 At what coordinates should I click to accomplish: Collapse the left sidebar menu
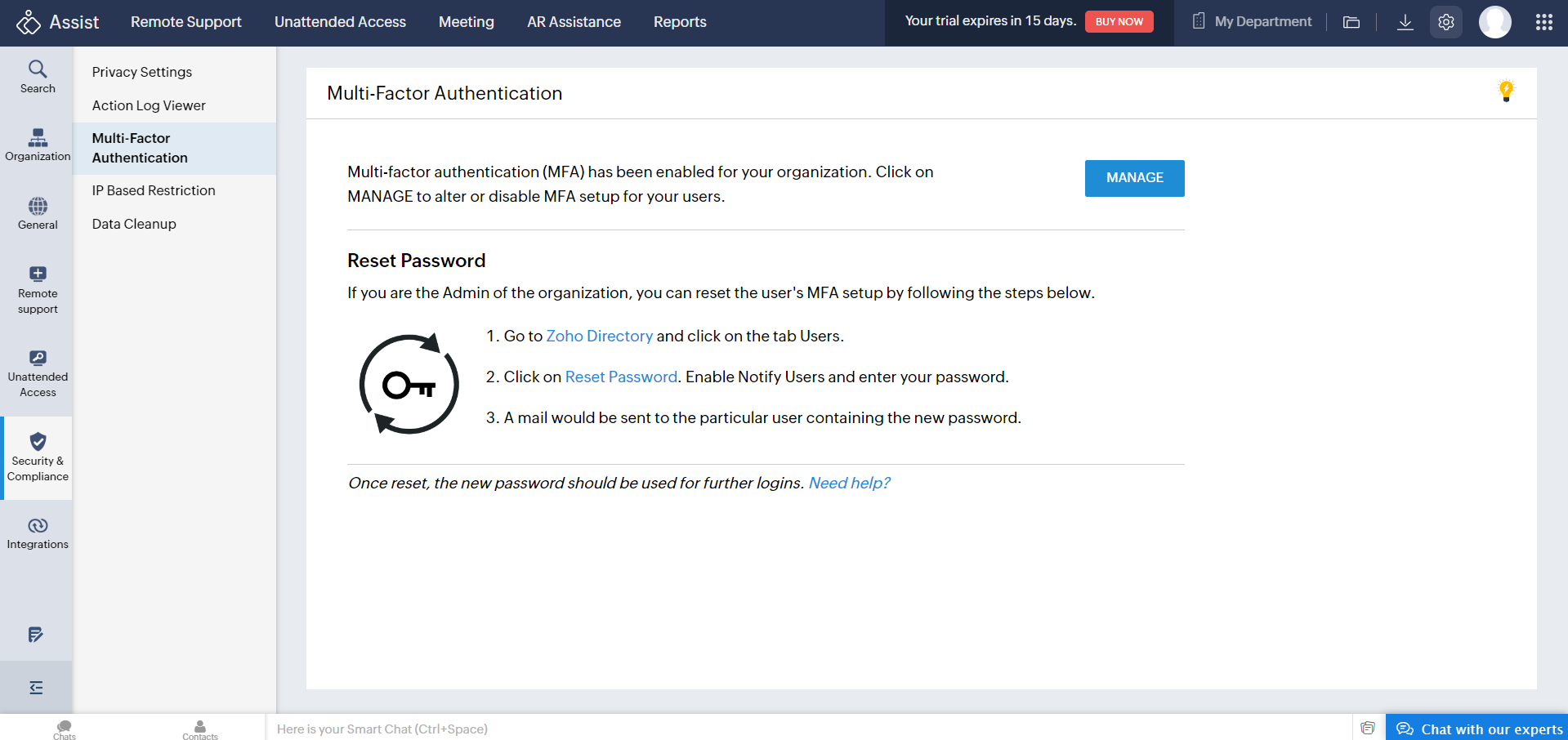click(36, 688)
